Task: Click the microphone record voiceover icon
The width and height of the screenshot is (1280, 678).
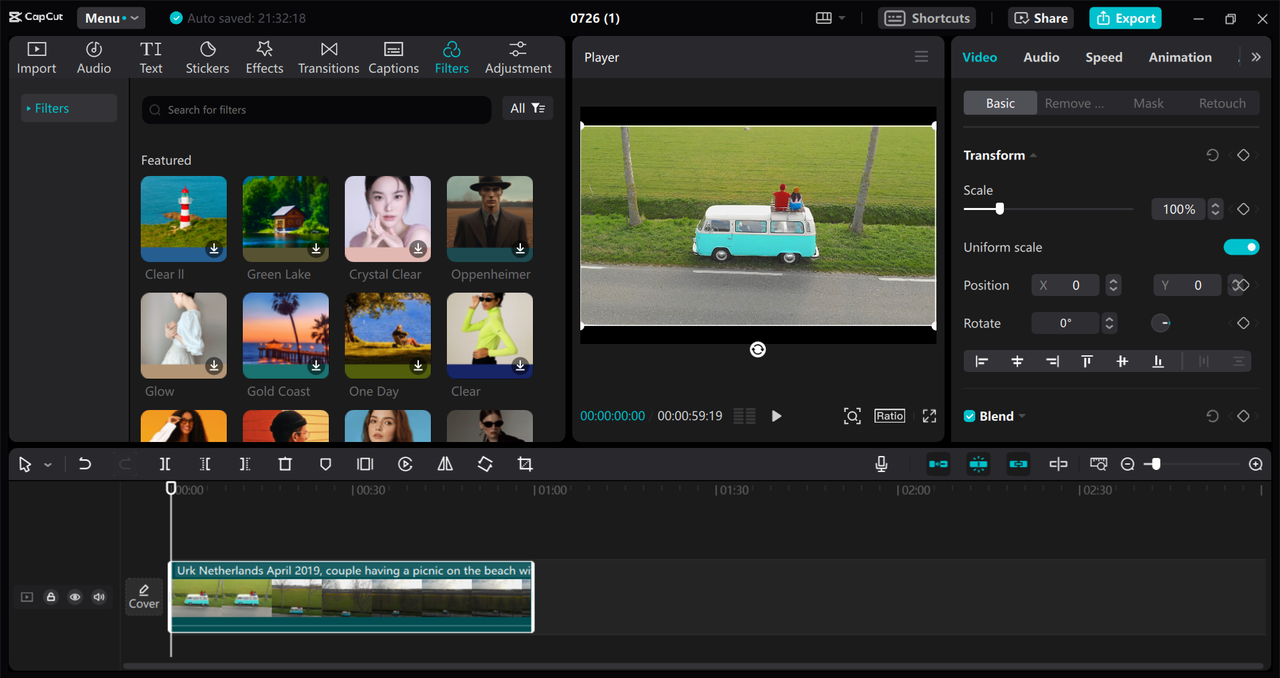Action: (881, 464)
